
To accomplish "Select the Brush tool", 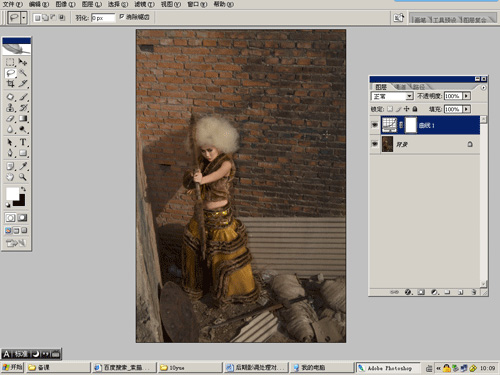I will point(23,97).
